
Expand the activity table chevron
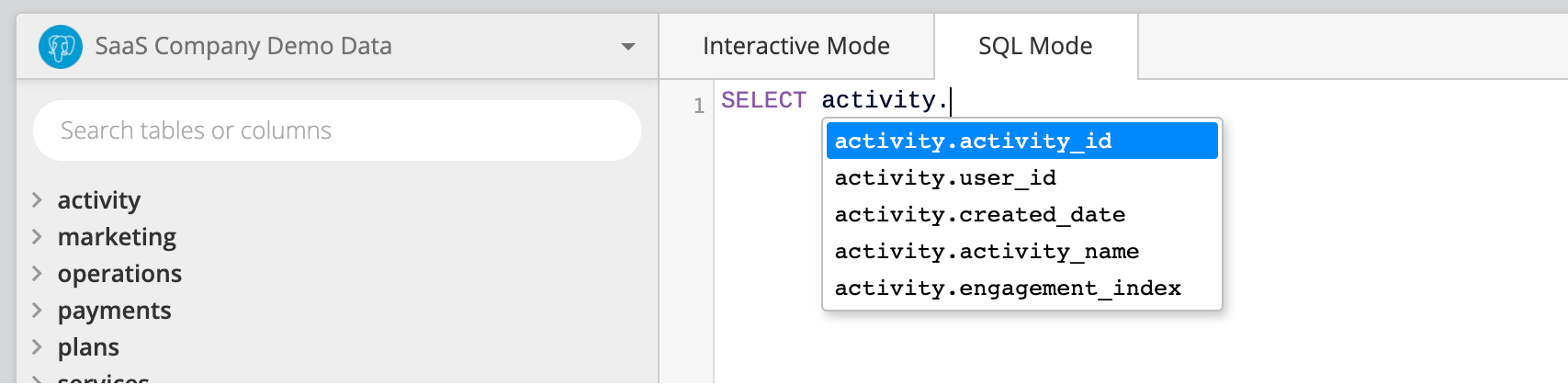(x=37, y=199)
